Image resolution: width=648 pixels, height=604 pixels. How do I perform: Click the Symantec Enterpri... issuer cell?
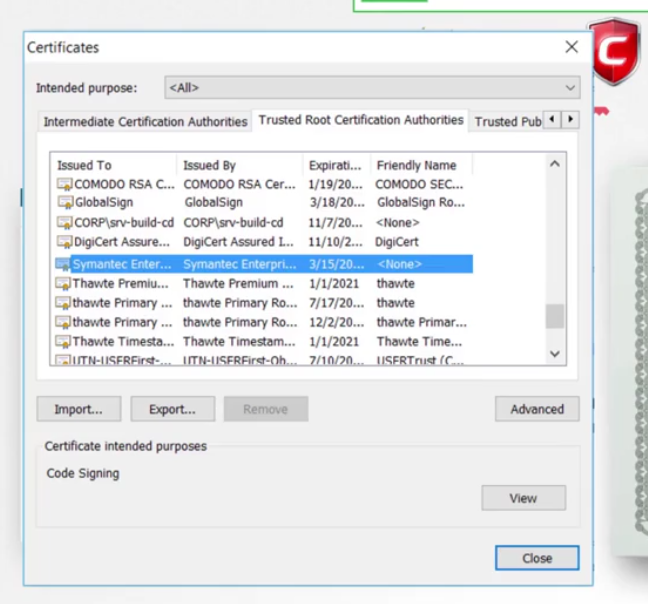[x=240, y=264]
